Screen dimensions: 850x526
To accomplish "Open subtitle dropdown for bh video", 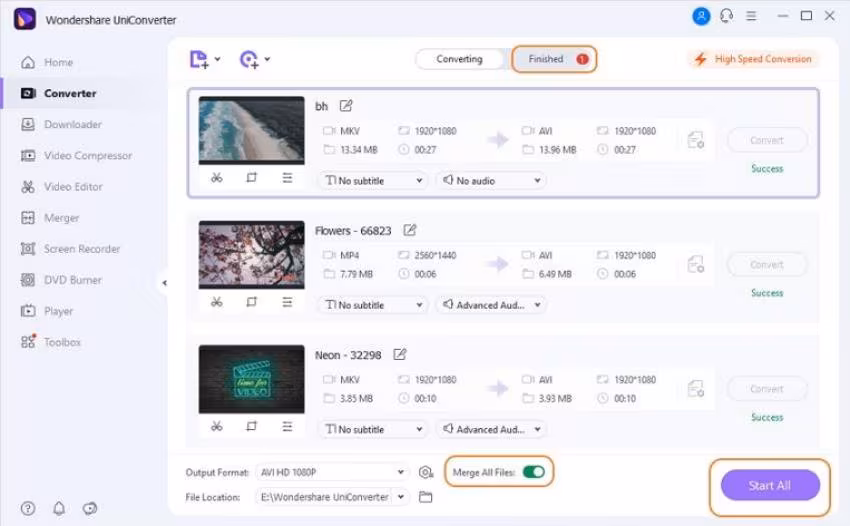I will tap(373, 181).
